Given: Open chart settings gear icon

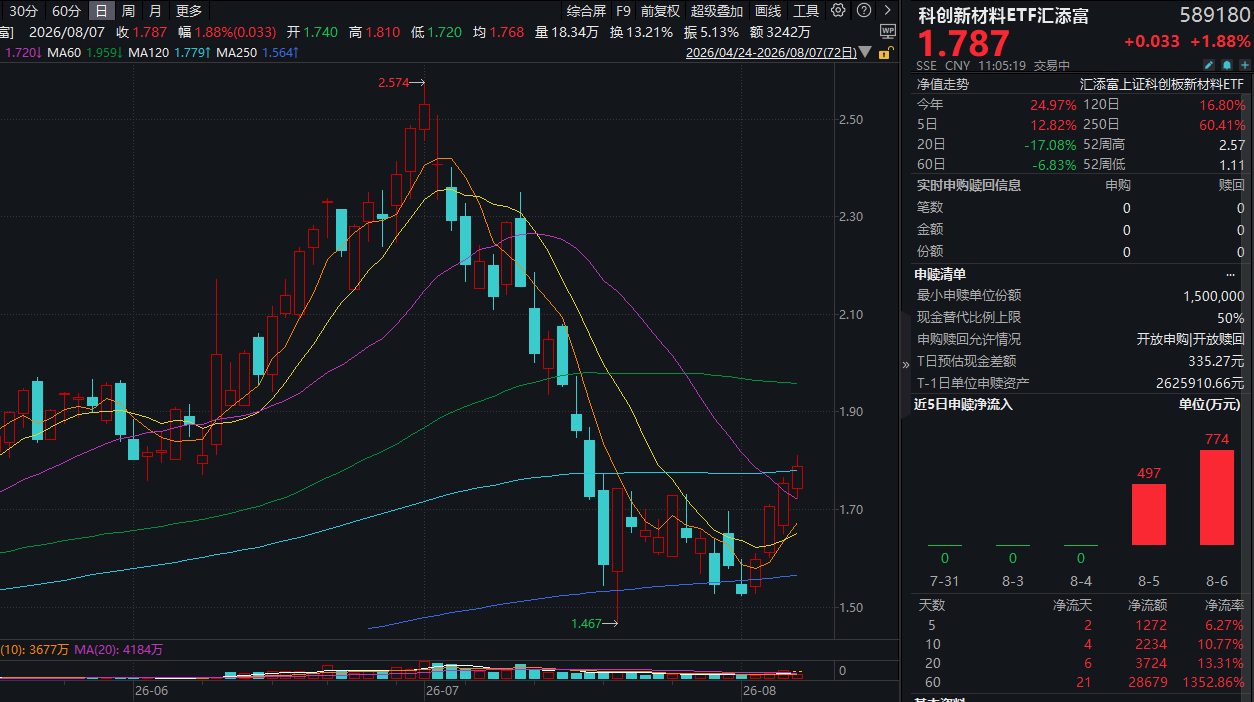Looking at the screenshot, I should [x=838, y=11].
